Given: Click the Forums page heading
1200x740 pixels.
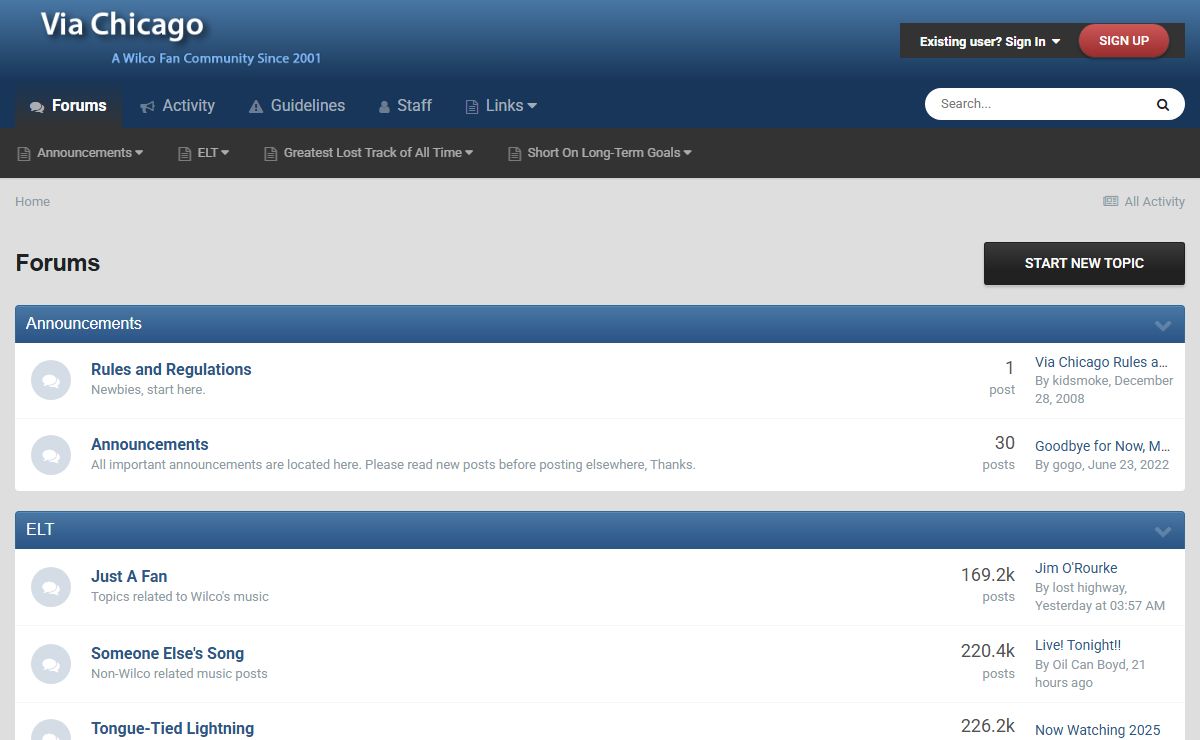Looking at the screenshot, I should point(58,263).
